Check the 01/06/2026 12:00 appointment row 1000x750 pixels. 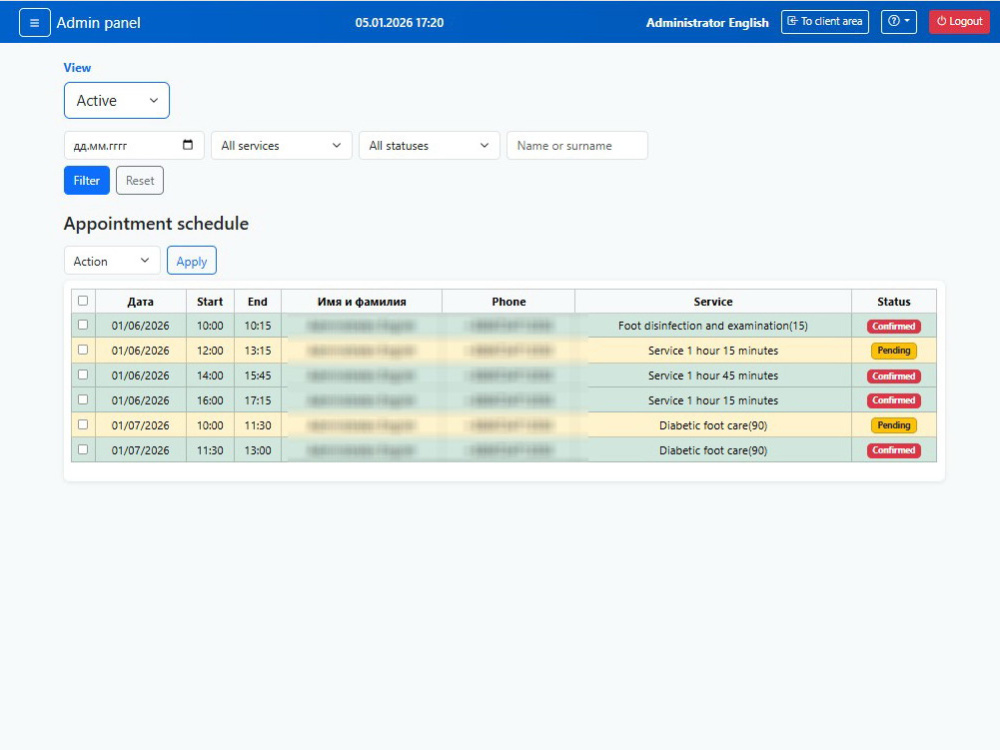pyautogui.click(x=83, y=349)
